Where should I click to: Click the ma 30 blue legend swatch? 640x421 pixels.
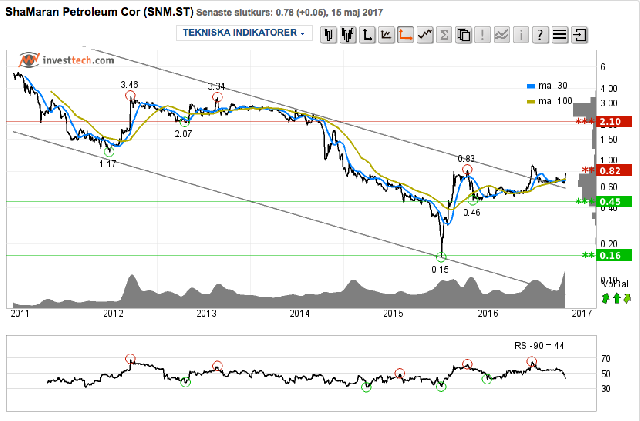(531, 86)
